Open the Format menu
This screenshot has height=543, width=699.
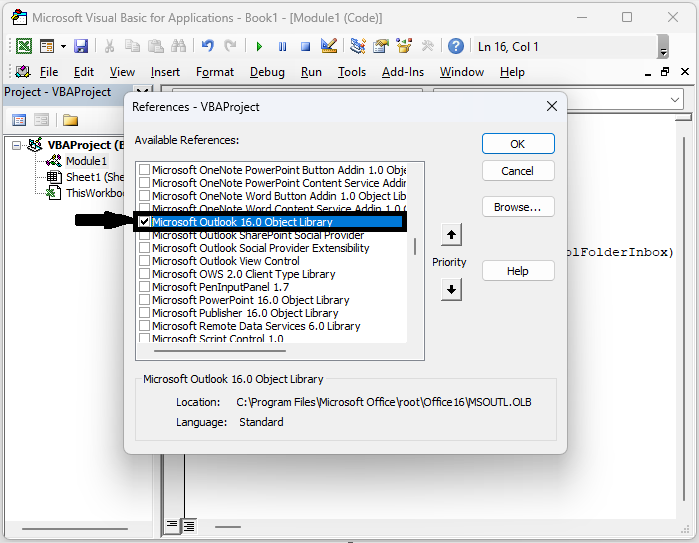click(x=215, y=72)
